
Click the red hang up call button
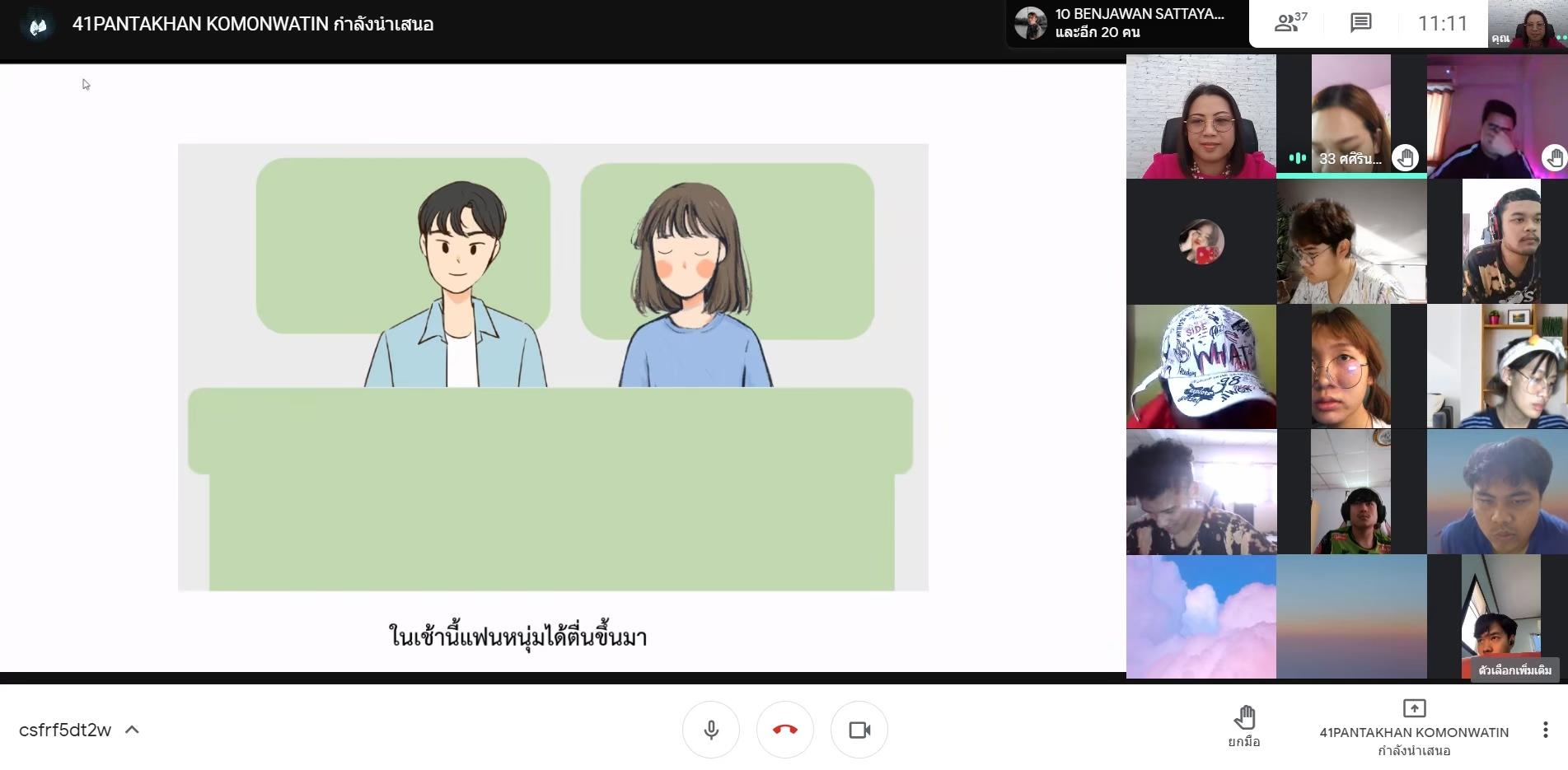coord(785,730)
